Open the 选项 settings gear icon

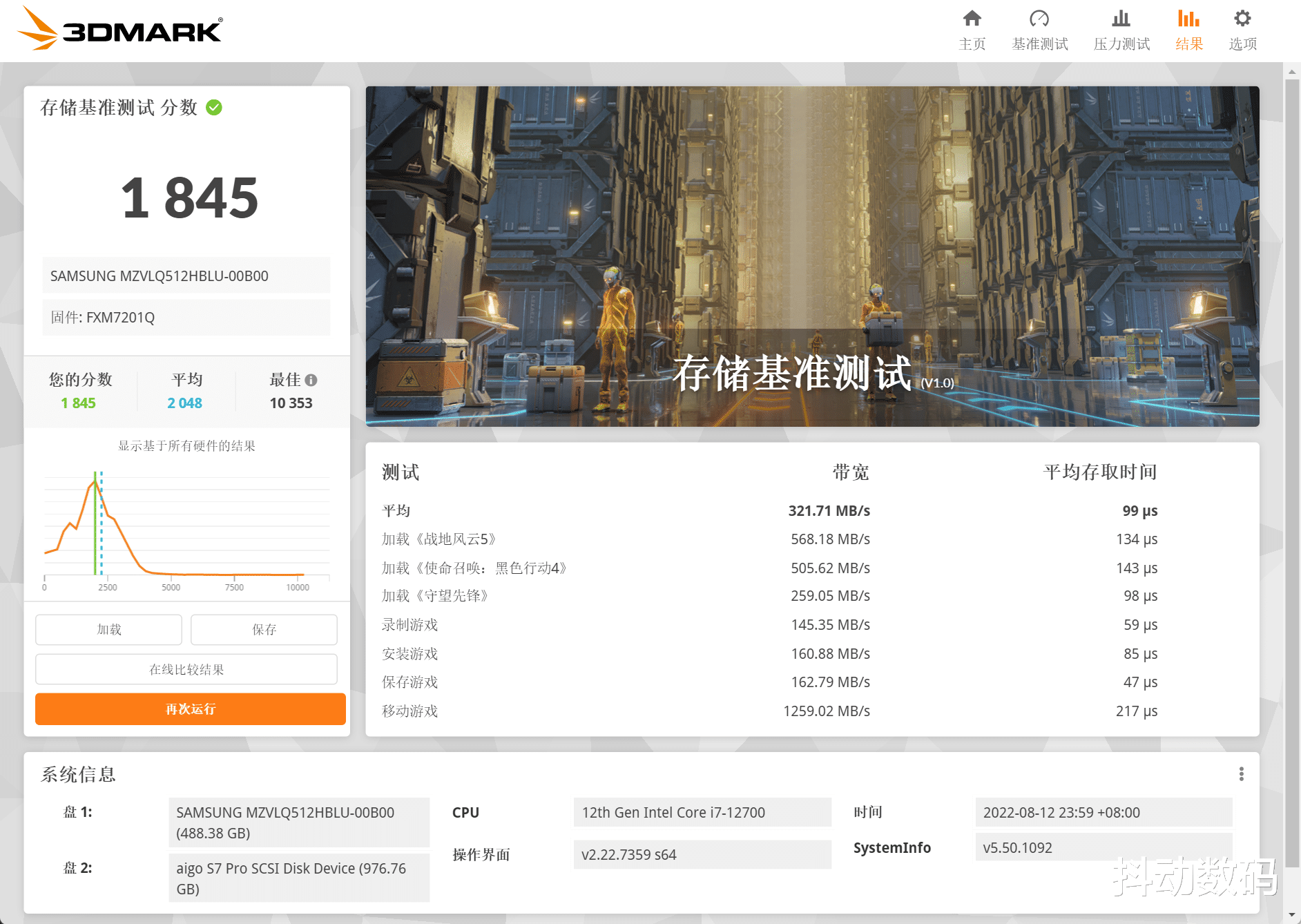click(x=1242, y=18)
